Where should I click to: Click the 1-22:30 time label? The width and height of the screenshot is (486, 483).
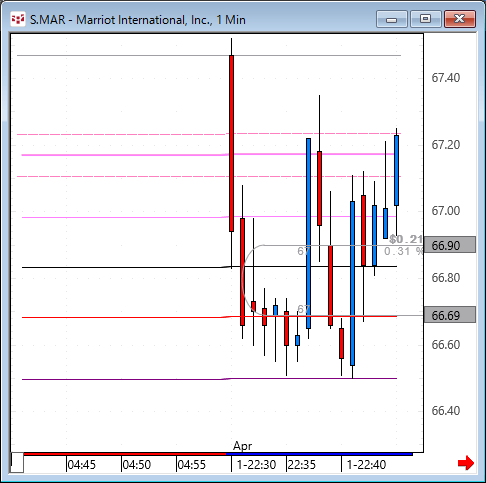[256, 465]
